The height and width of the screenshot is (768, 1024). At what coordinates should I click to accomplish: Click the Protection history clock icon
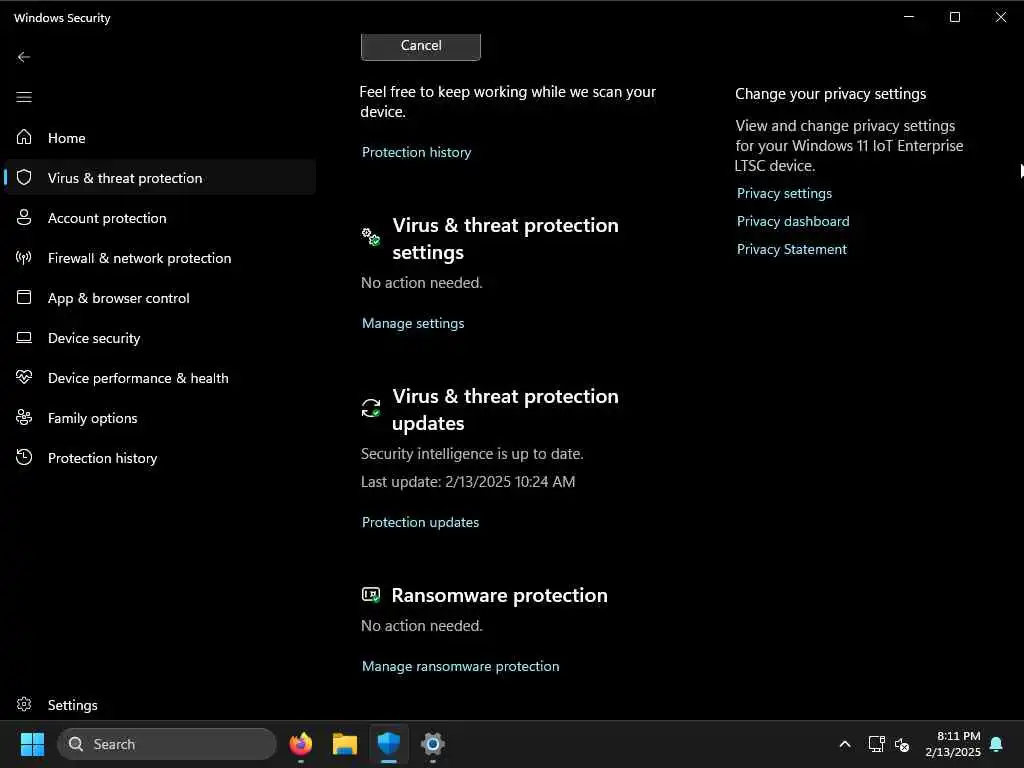24,457
